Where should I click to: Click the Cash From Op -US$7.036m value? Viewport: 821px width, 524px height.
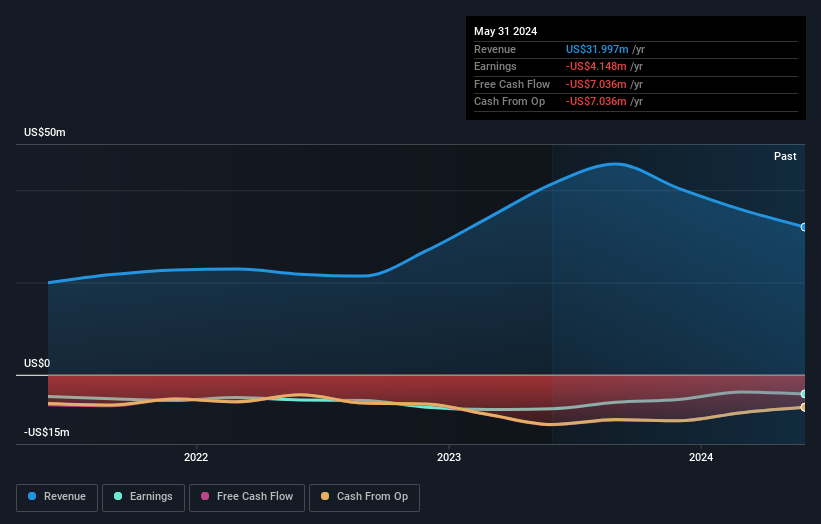click(596, 102)
